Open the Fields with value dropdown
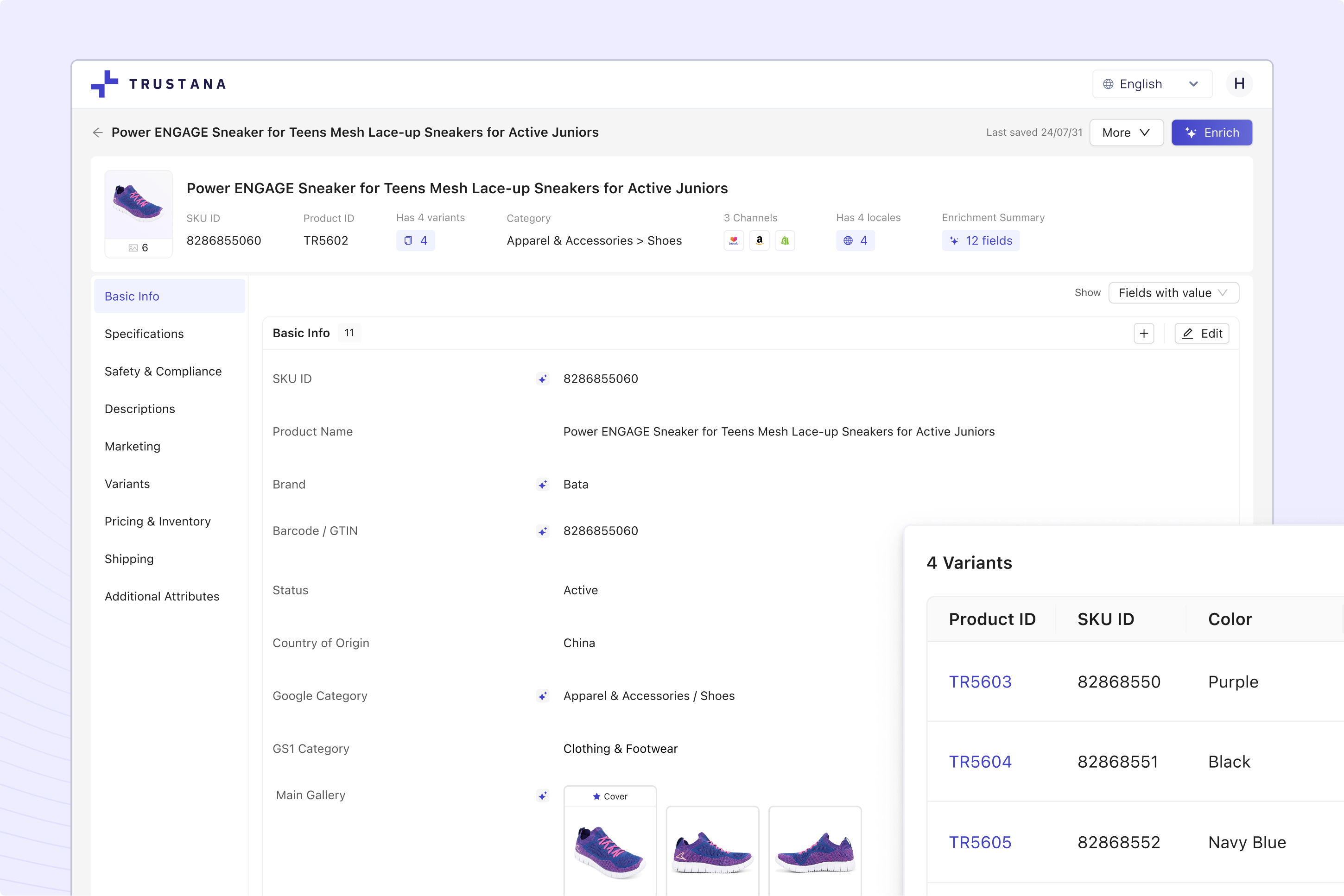This screenshot has width=1344, height=896. pos(1173,293)
